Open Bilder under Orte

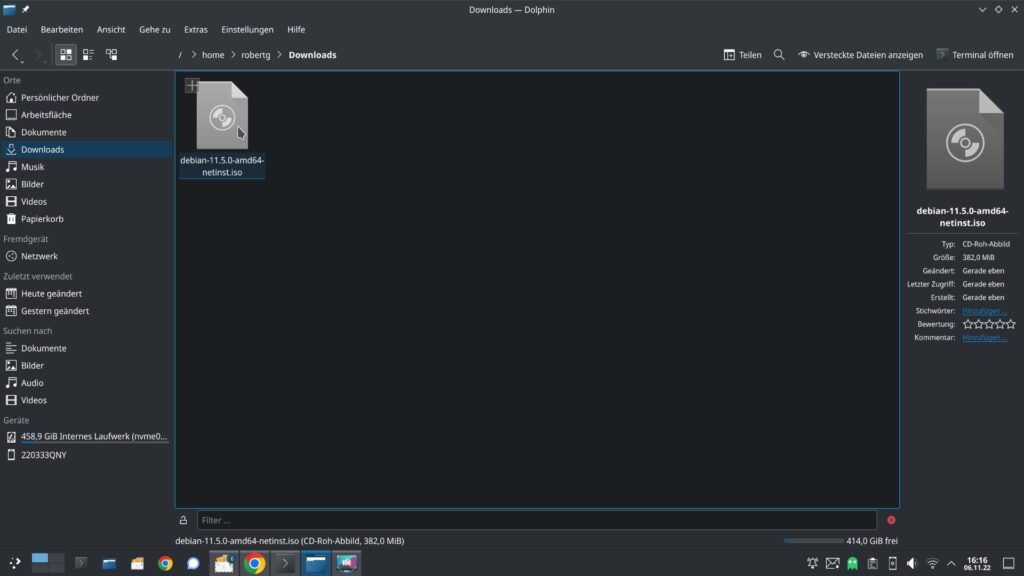click(86, 184)
